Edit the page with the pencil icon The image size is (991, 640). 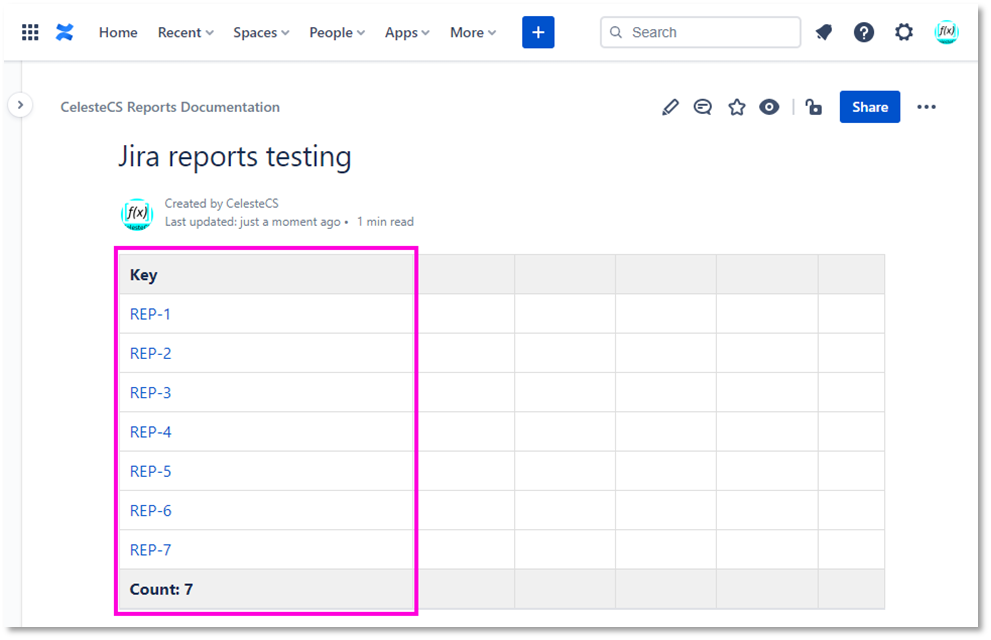point(670,107)
